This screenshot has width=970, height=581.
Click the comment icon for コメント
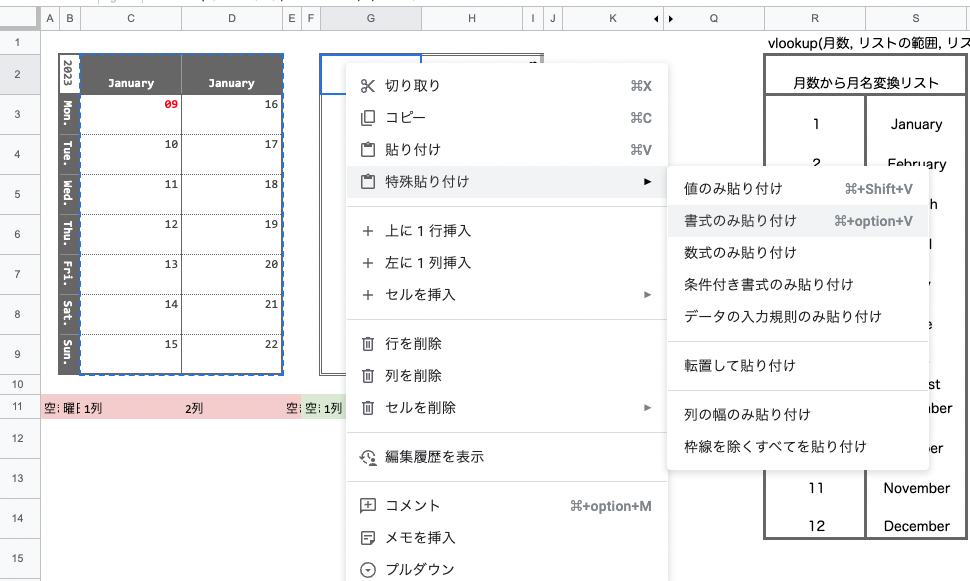tap(368, 506)
